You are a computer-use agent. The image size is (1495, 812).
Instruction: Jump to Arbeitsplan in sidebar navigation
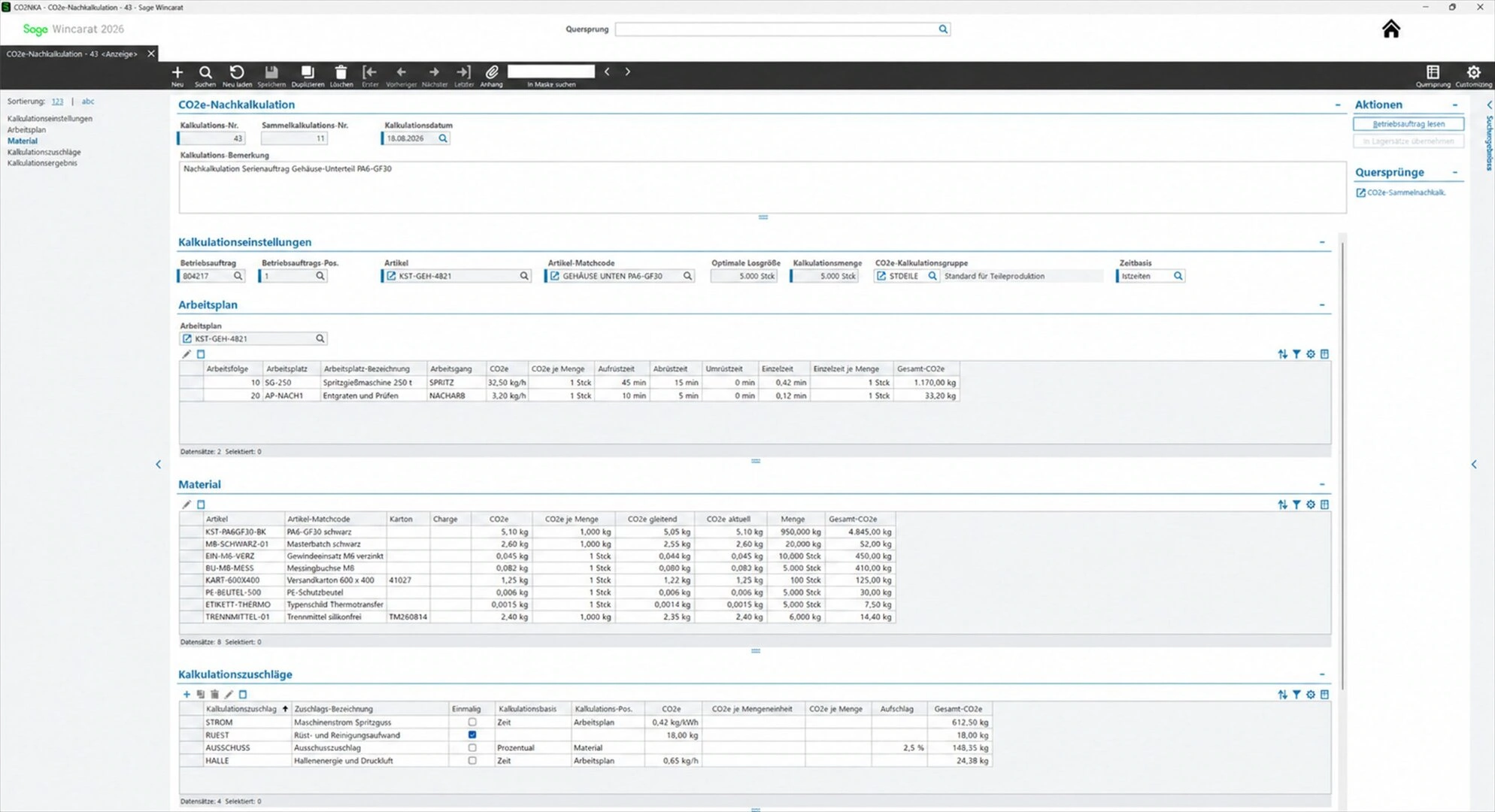pos(26,130)
